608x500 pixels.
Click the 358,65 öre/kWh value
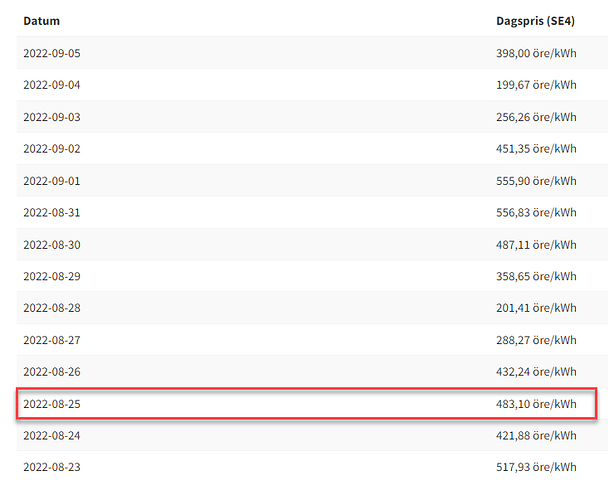pyautogui.click(x=536, y=277)
